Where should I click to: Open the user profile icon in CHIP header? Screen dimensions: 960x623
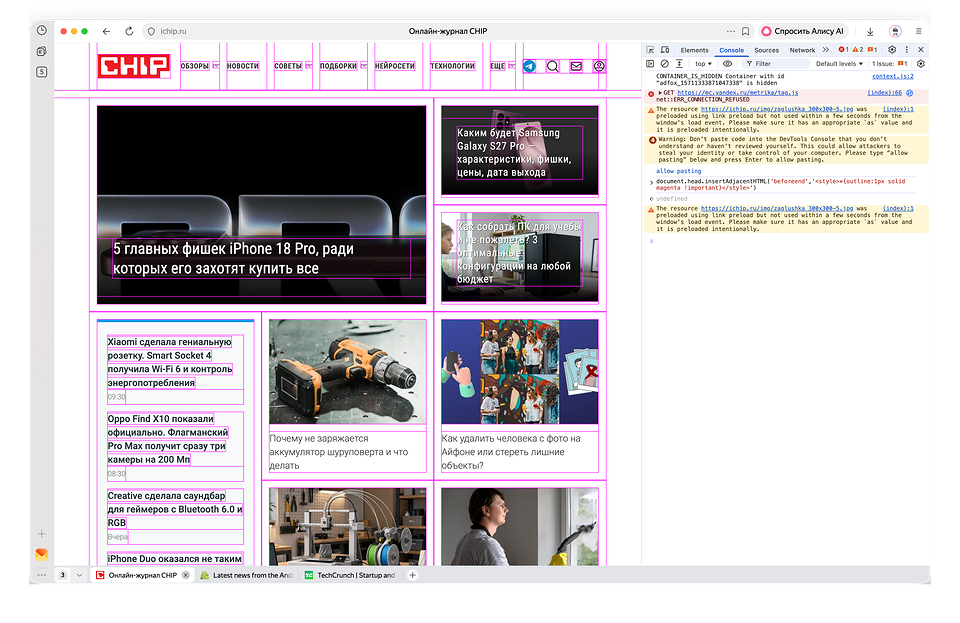599,66
